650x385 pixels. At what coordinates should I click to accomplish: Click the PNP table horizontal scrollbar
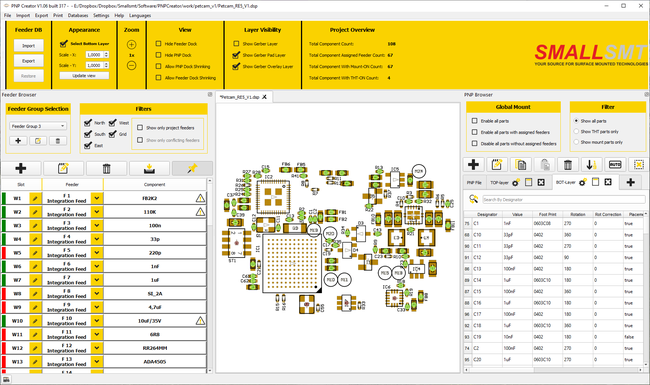click(x=553, y=370)
